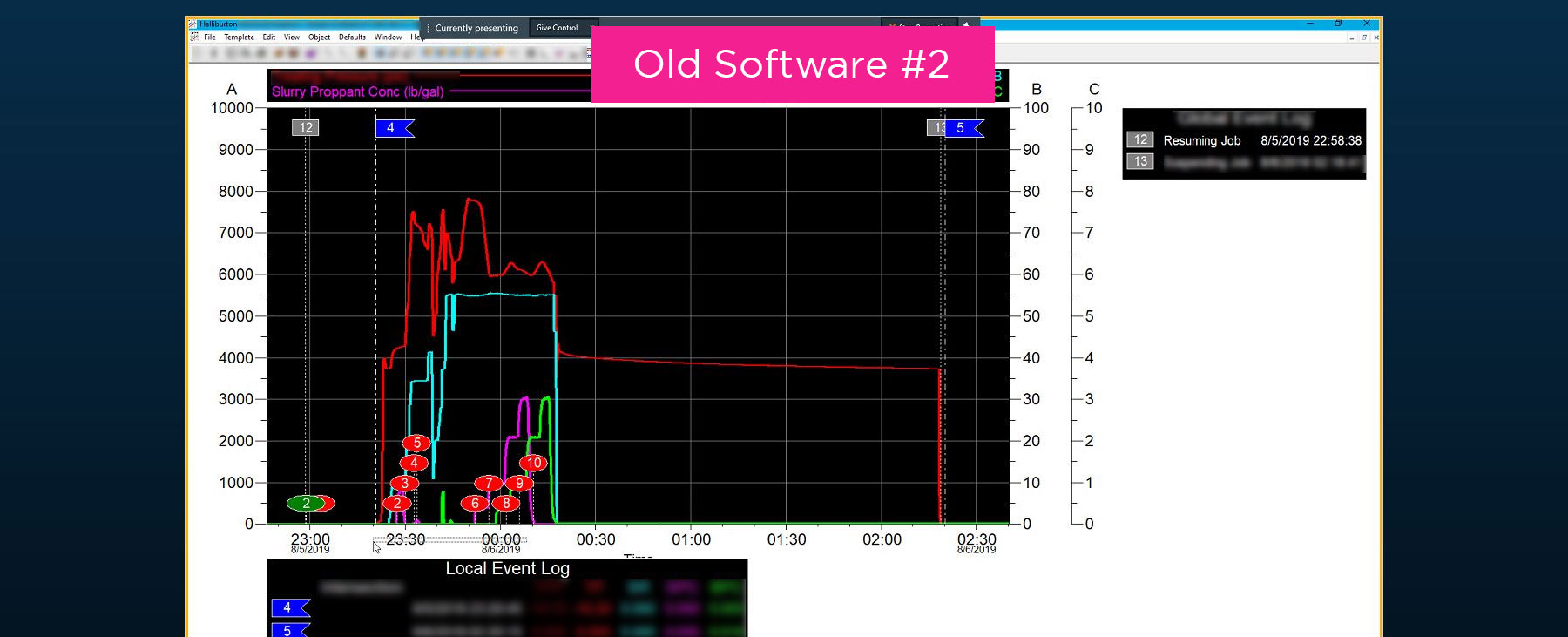The width and height of the screenshot is (1568, 637).
Task: Click the 50 tick on axis B
Action: coord(1031,316)
